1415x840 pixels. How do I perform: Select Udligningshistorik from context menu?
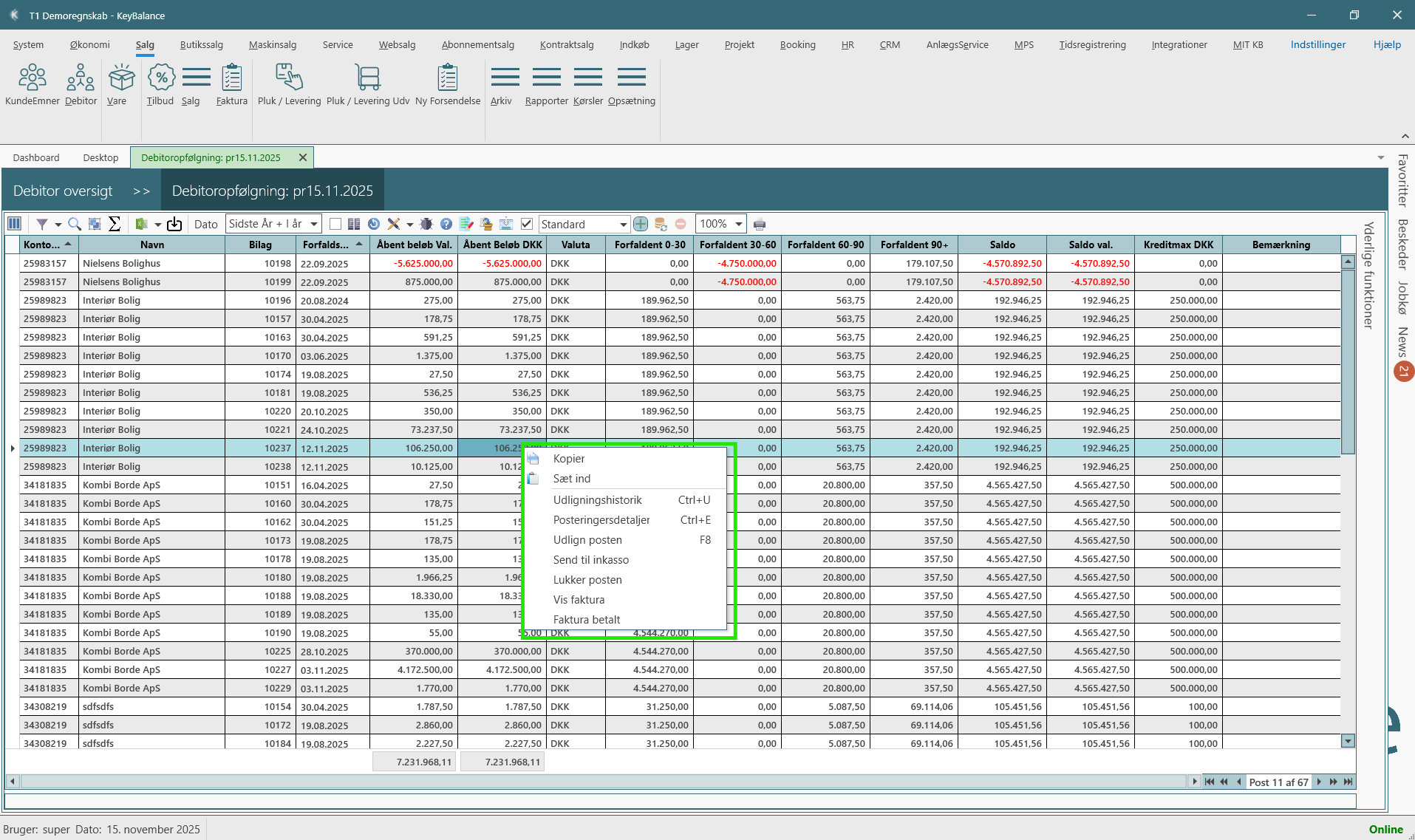(597, 500)
